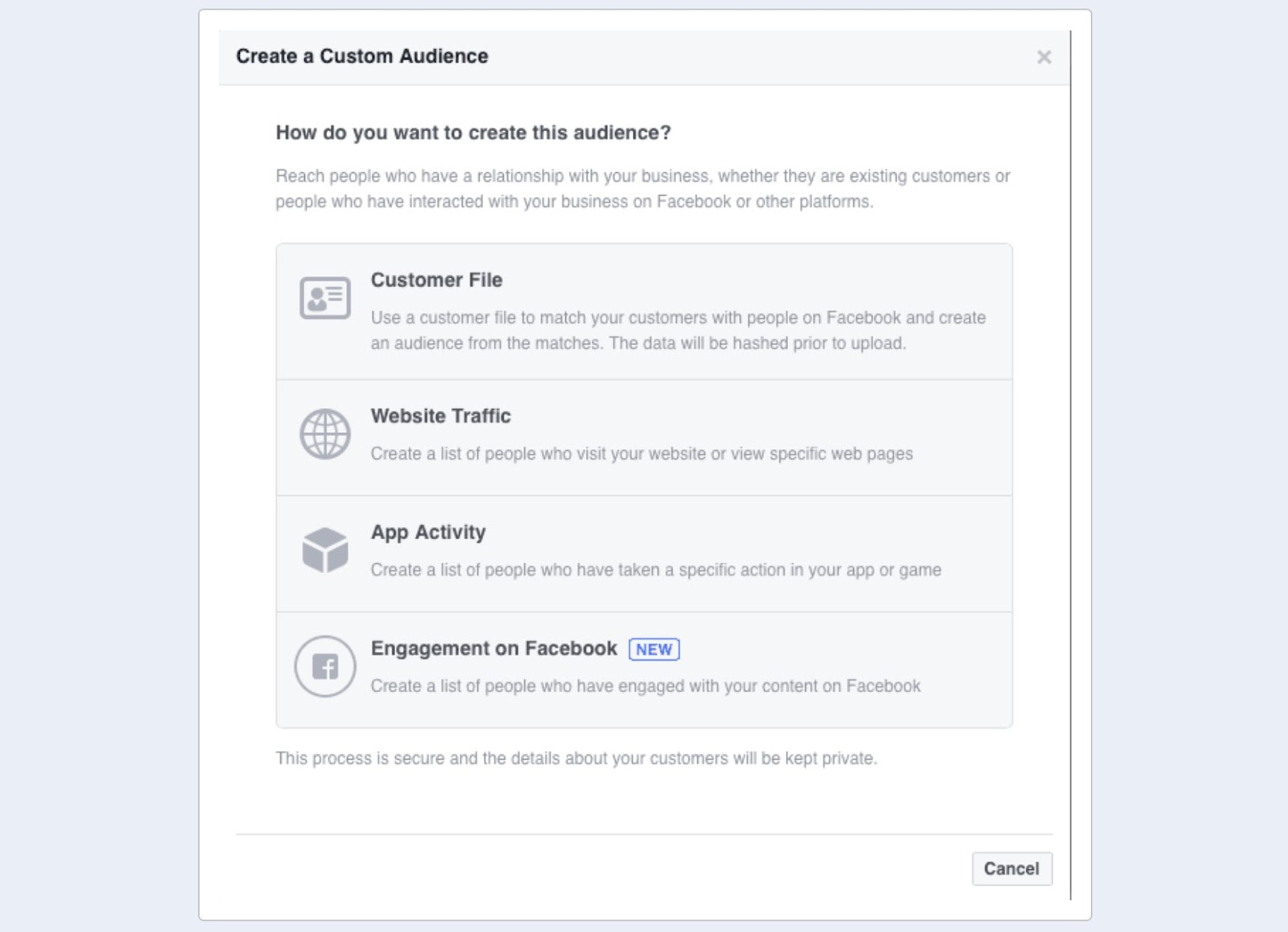Select the Customer File heading

[436, 280]
